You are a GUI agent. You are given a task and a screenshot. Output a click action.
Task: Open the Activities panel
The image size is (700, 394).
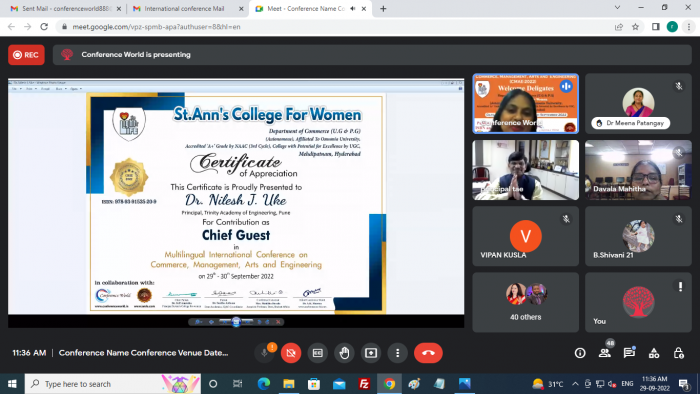click(x=654, y=353)
